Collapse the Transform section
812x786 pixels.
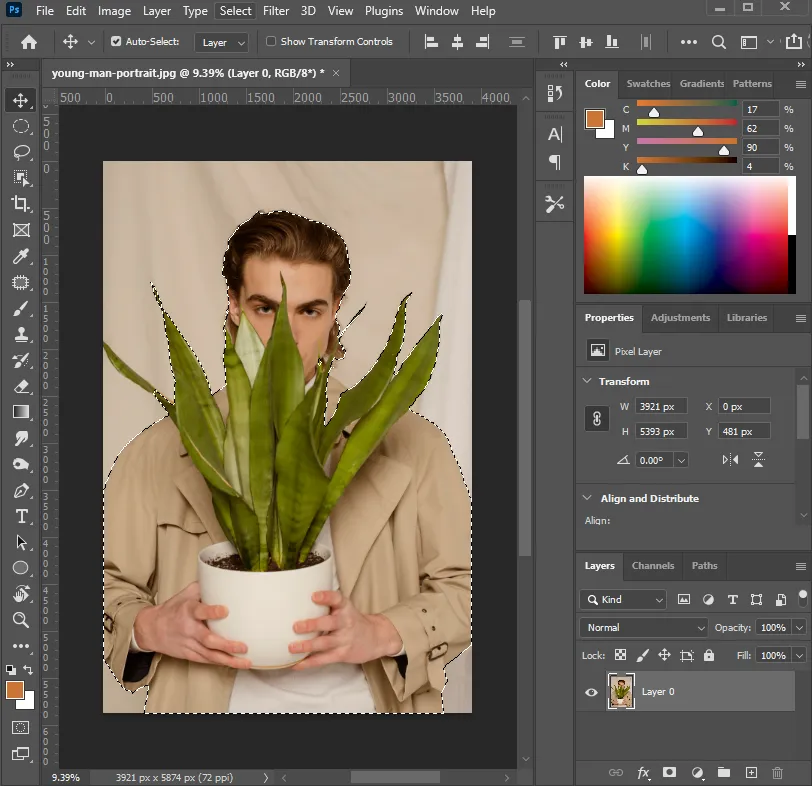(586, 382)
